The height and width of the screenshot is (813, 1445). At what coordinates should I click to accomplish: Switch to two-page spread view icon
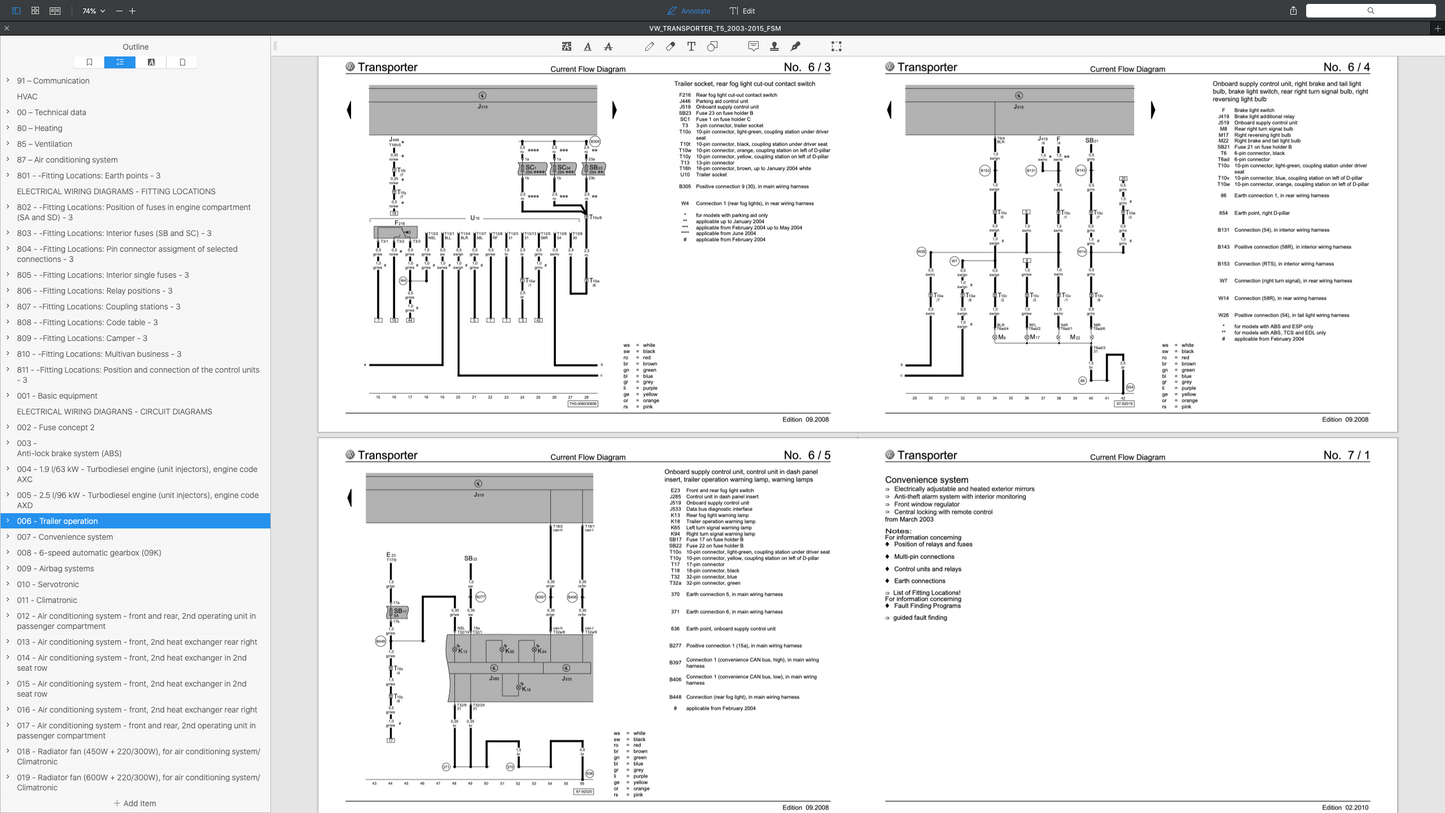coord(55,11)
